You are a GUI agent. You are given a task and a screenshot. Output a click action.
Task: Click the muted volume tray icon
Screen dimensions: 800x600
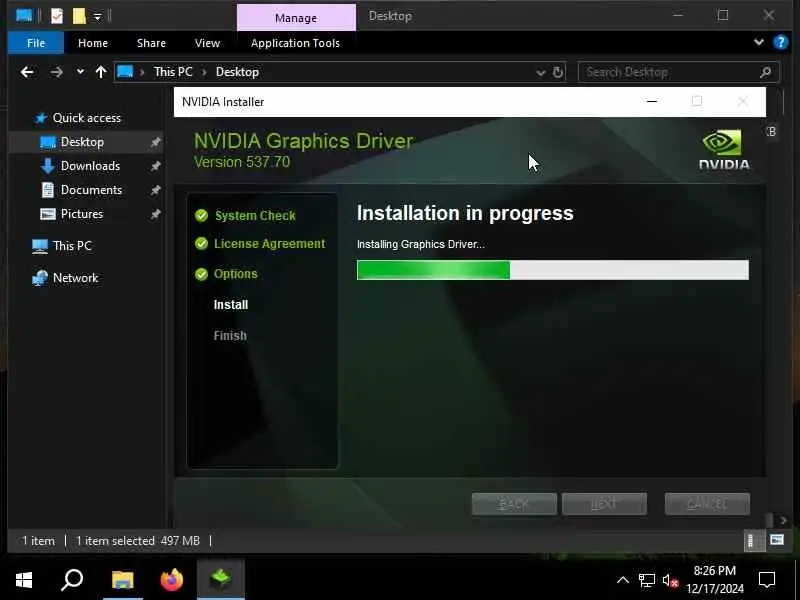[x=670, y=580]
